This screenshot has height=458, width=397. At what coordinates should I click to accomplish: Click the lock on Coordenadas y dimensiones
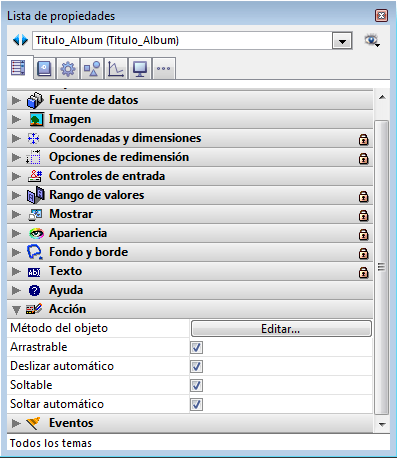363,140
